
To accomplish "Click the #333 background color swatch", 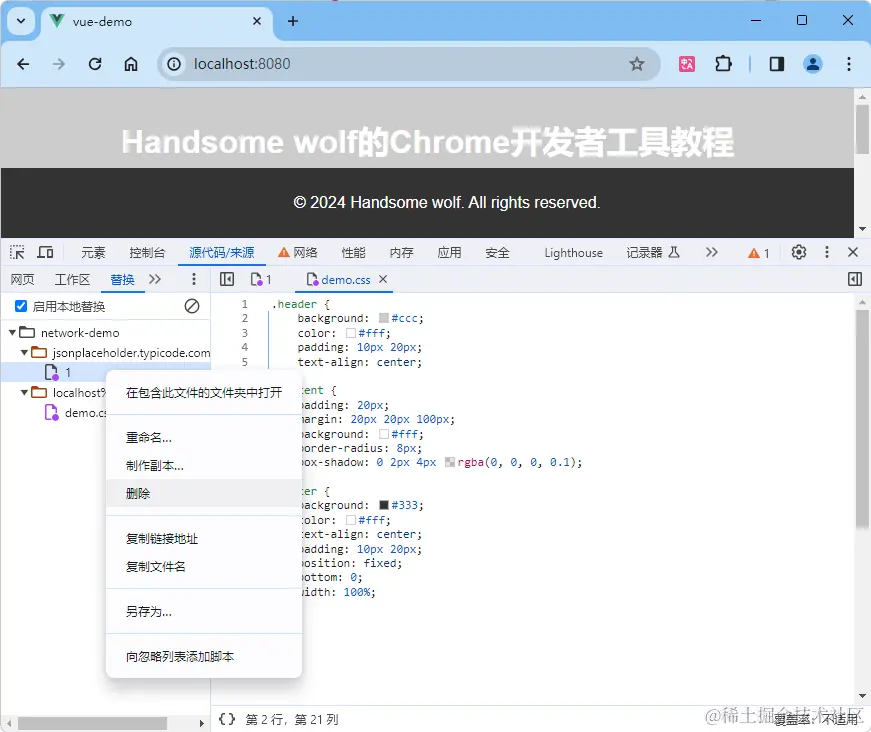I will [x=383, y=505].
